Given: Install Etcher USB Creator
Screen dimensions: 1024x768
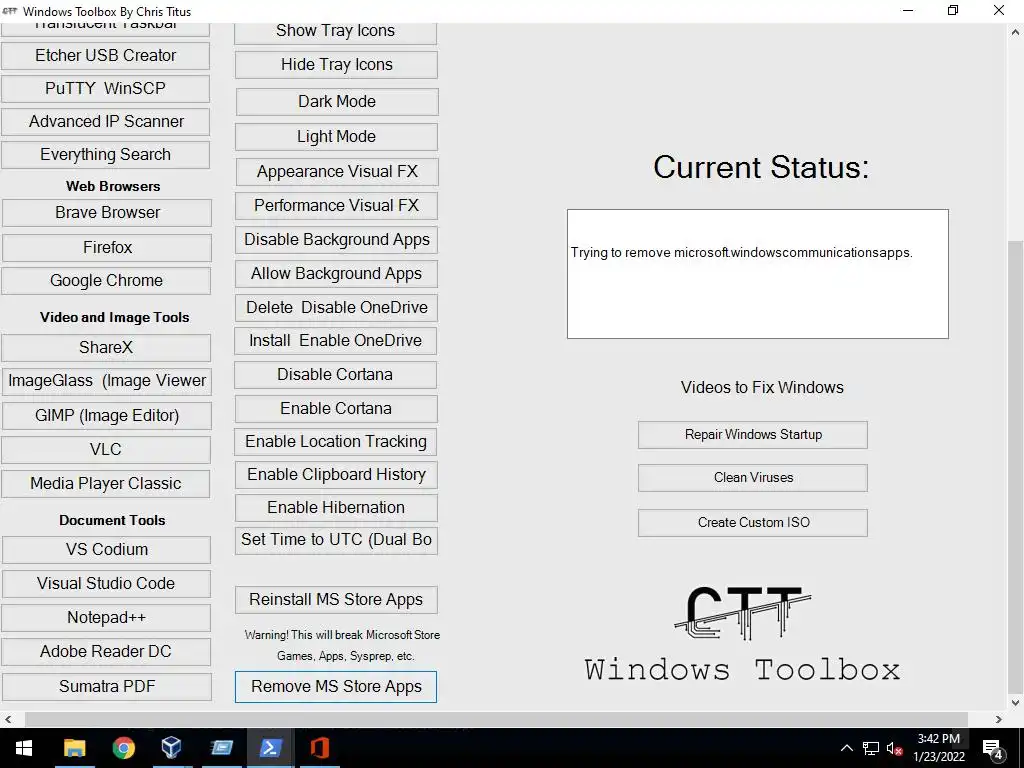Looking at the screenshot, I should click(x=105, y=56).
